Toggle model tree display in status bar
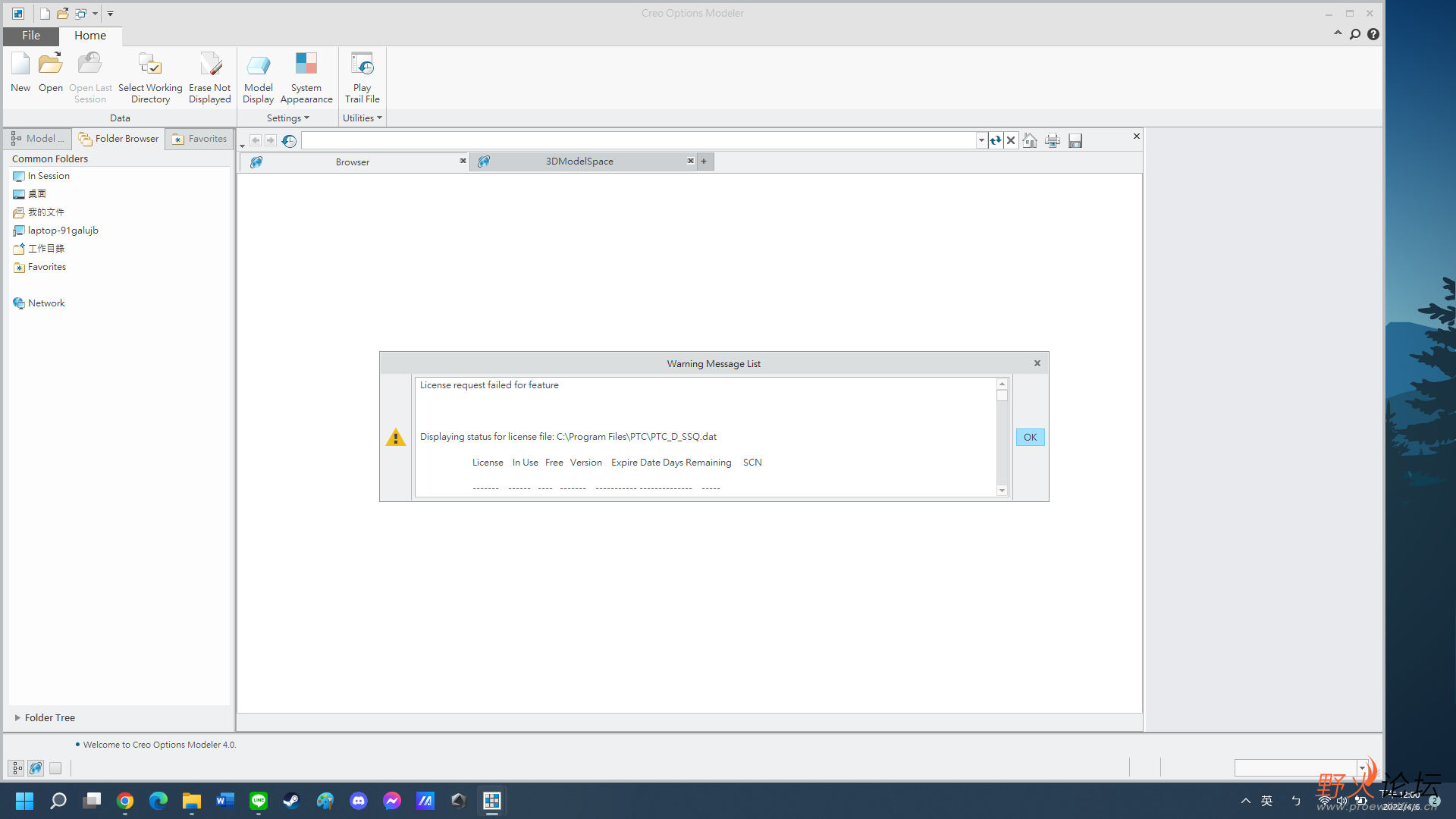 click(x=16, y=768)
